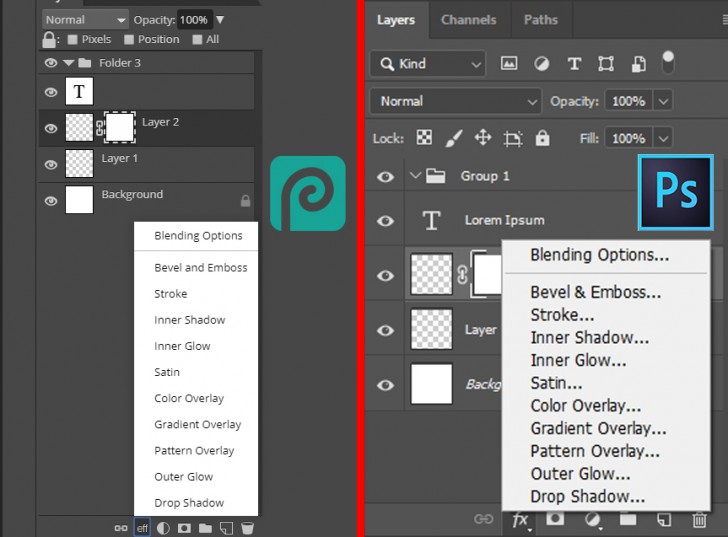
Task: Create new folder in Photopea bottom bar
Action: [205, 528]
